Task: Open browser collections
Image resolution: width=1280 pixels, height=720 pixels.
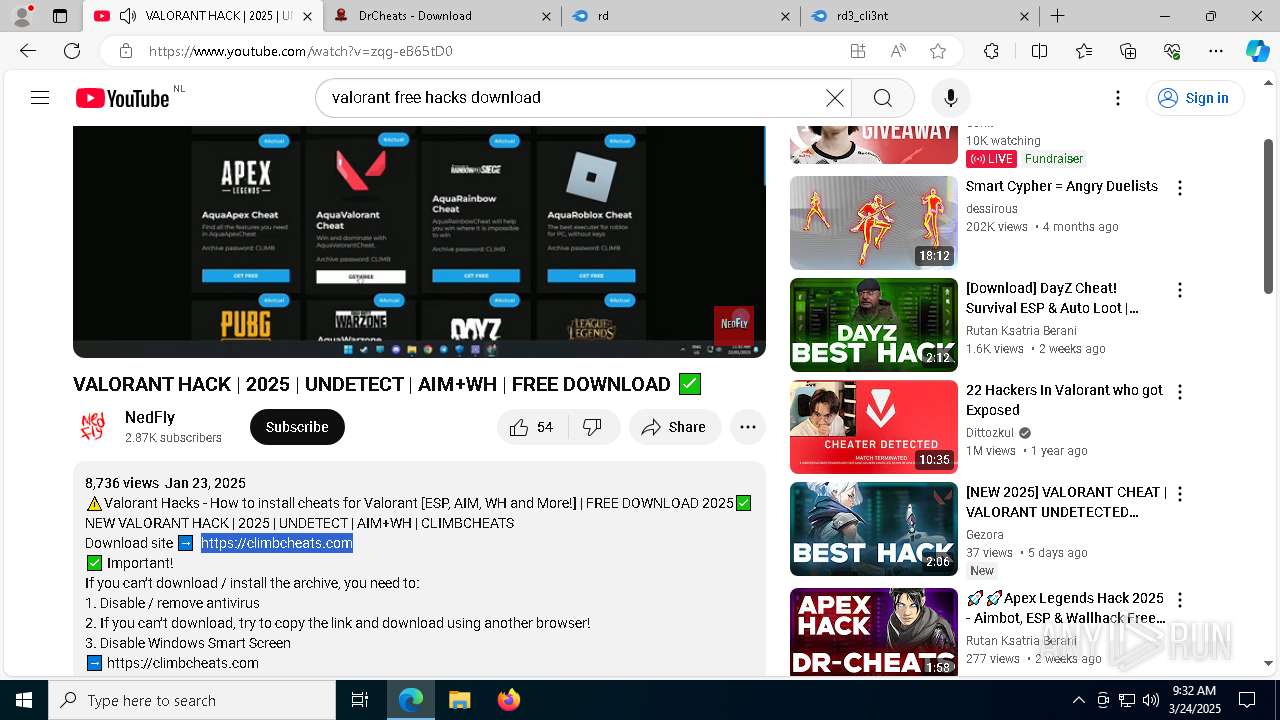Action: (1128, 51)
